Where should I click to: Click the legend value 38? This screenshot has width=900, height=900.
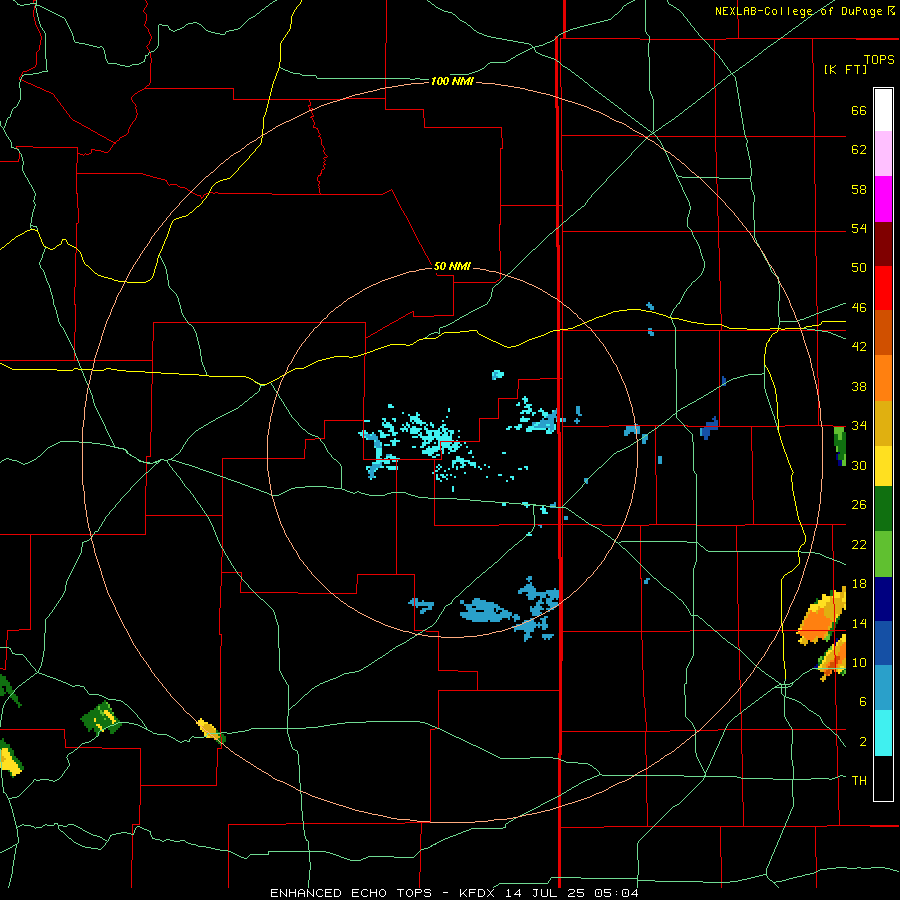pyautogui.click(x=859, y=386)
